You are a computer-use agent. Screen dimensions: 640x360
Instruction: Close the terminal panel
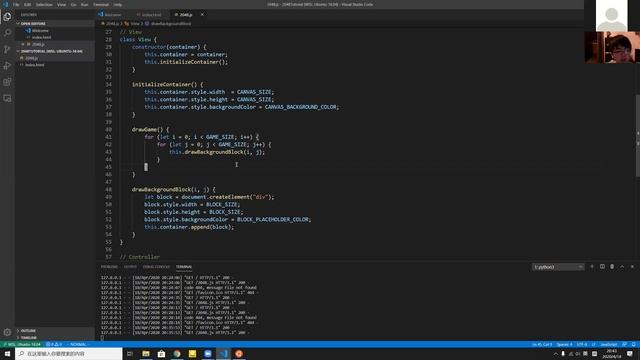pos(632,267)
